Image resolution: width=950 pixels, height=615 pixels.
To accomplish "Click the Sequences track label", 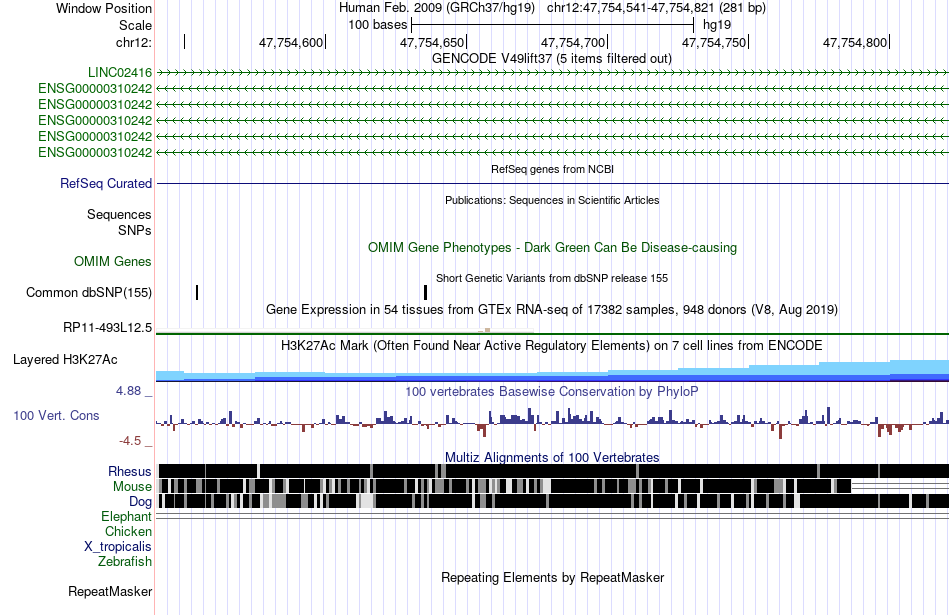I will click(119, 214).
